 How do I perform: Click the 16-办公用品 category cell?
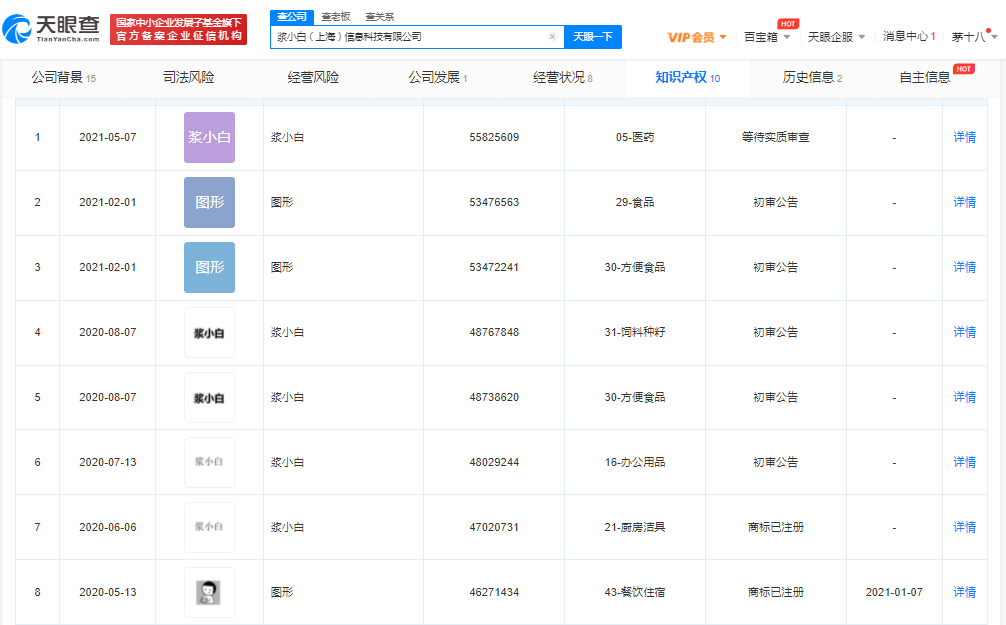coord(635,462)
